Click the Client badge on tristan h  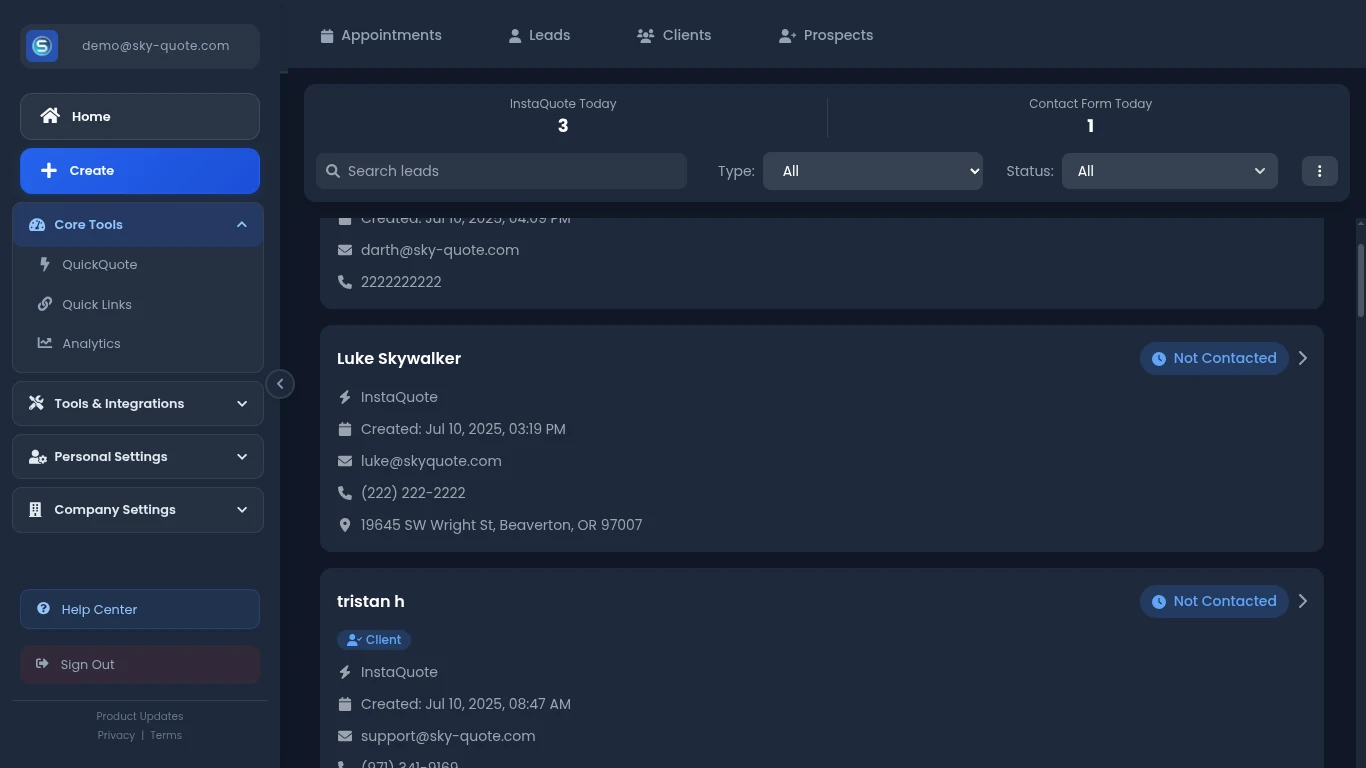(x=374, y=639)
